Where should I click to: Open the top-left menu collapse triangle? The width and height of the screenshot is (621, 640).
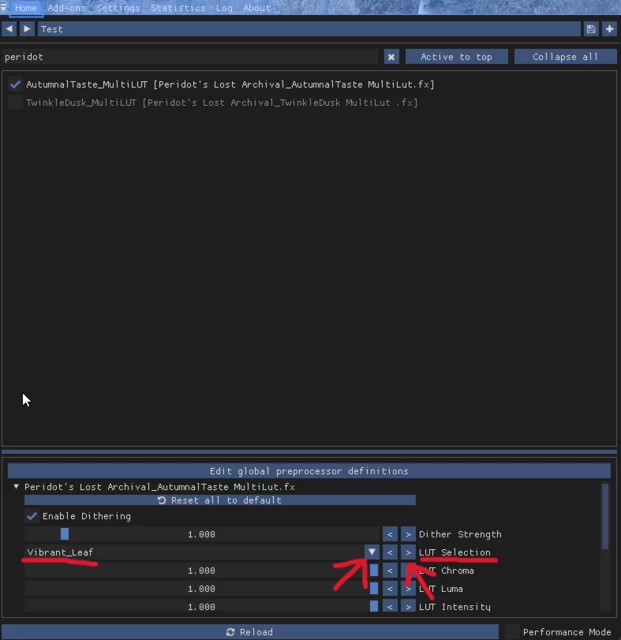point(4,7)
